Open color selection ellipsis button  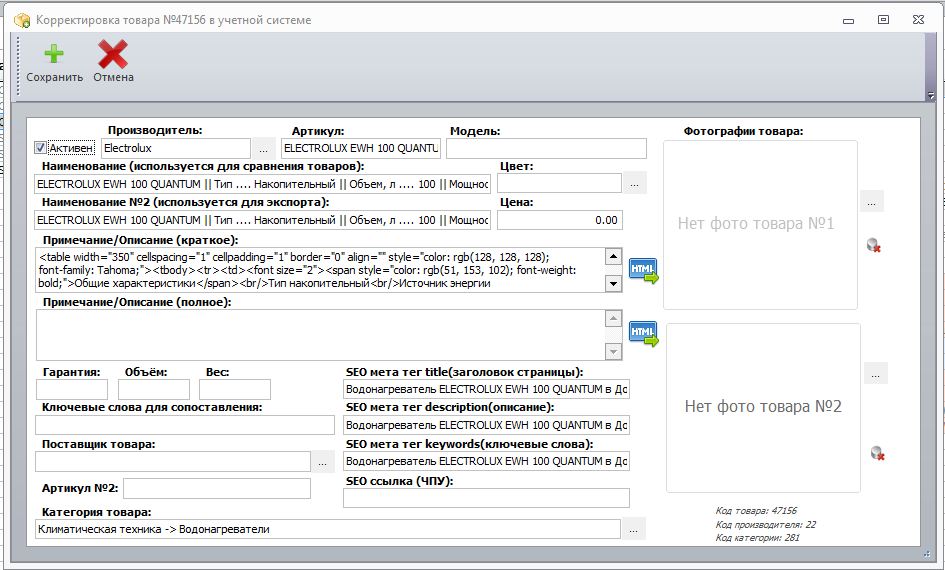point(635,184)
